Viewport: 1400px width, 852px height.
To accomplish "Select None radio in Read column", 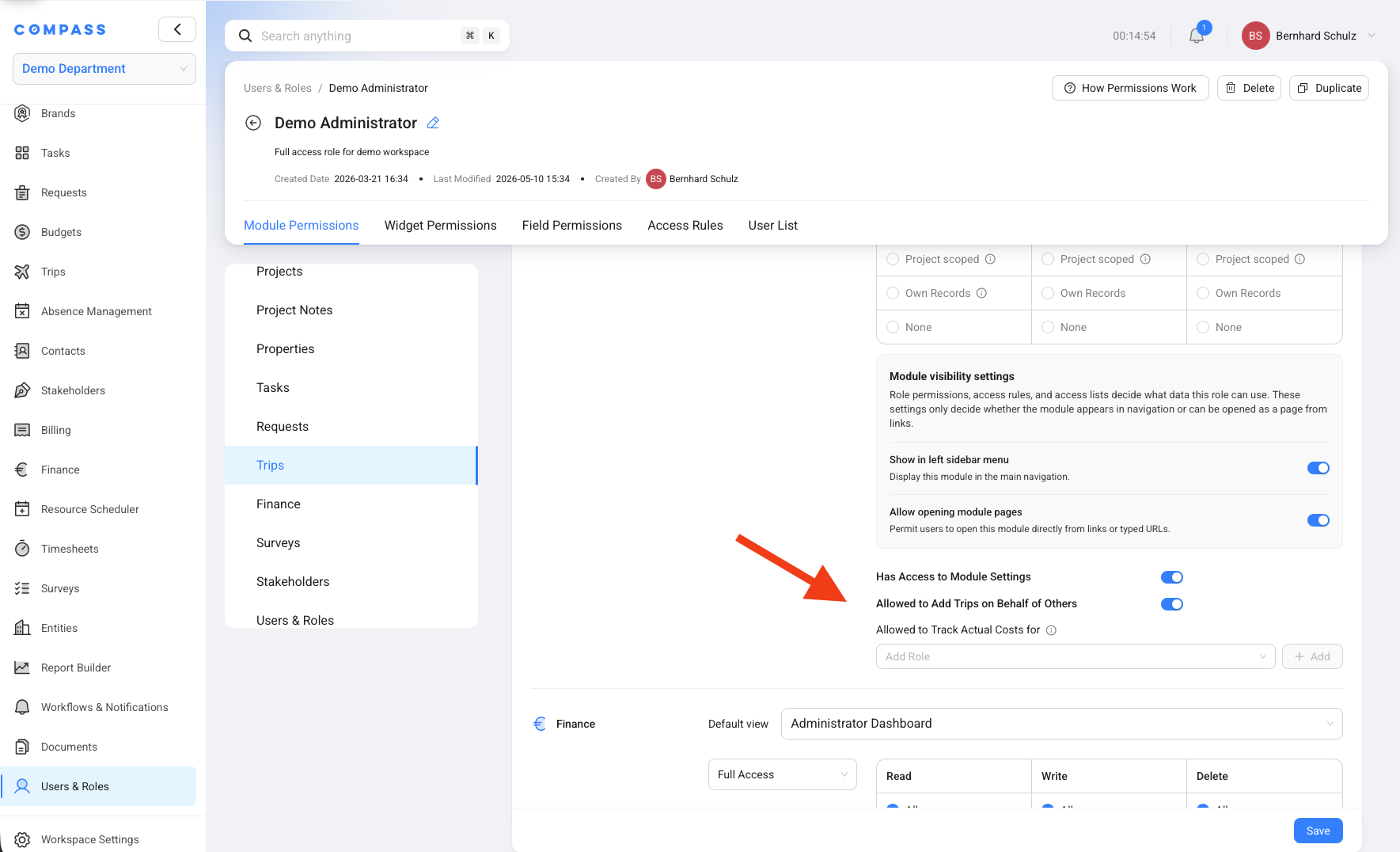I will point(893,327).
